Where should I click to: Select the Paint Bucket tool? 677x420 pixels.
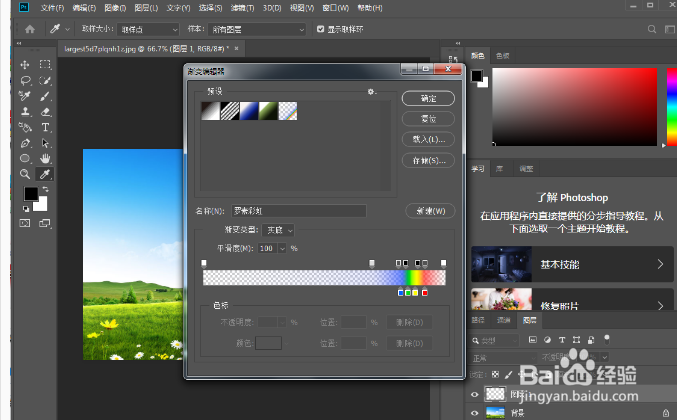(x=25, y=127)
